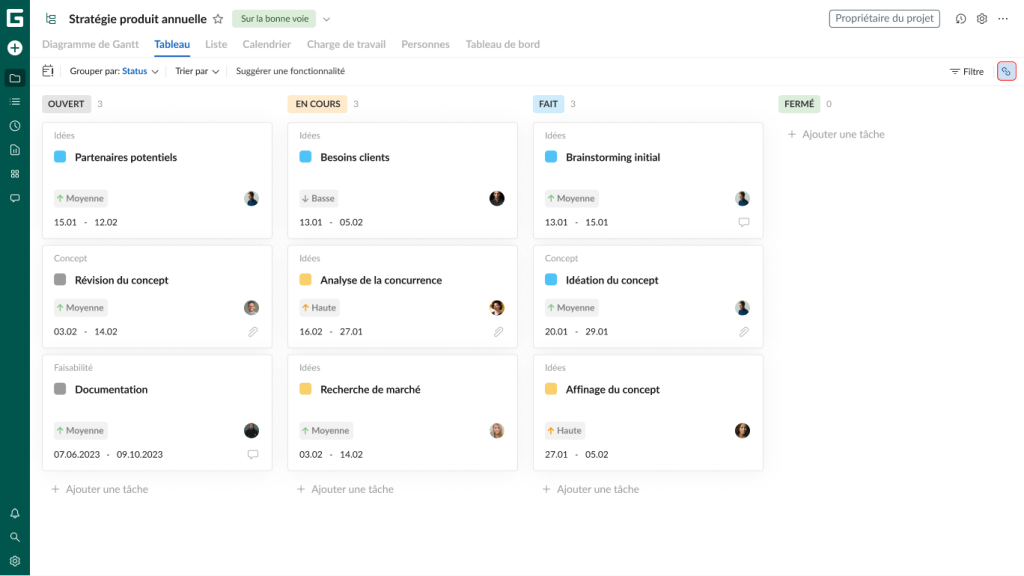Open notifications bell in sidebar
The image size is (1024, 576).
[14, 513]
